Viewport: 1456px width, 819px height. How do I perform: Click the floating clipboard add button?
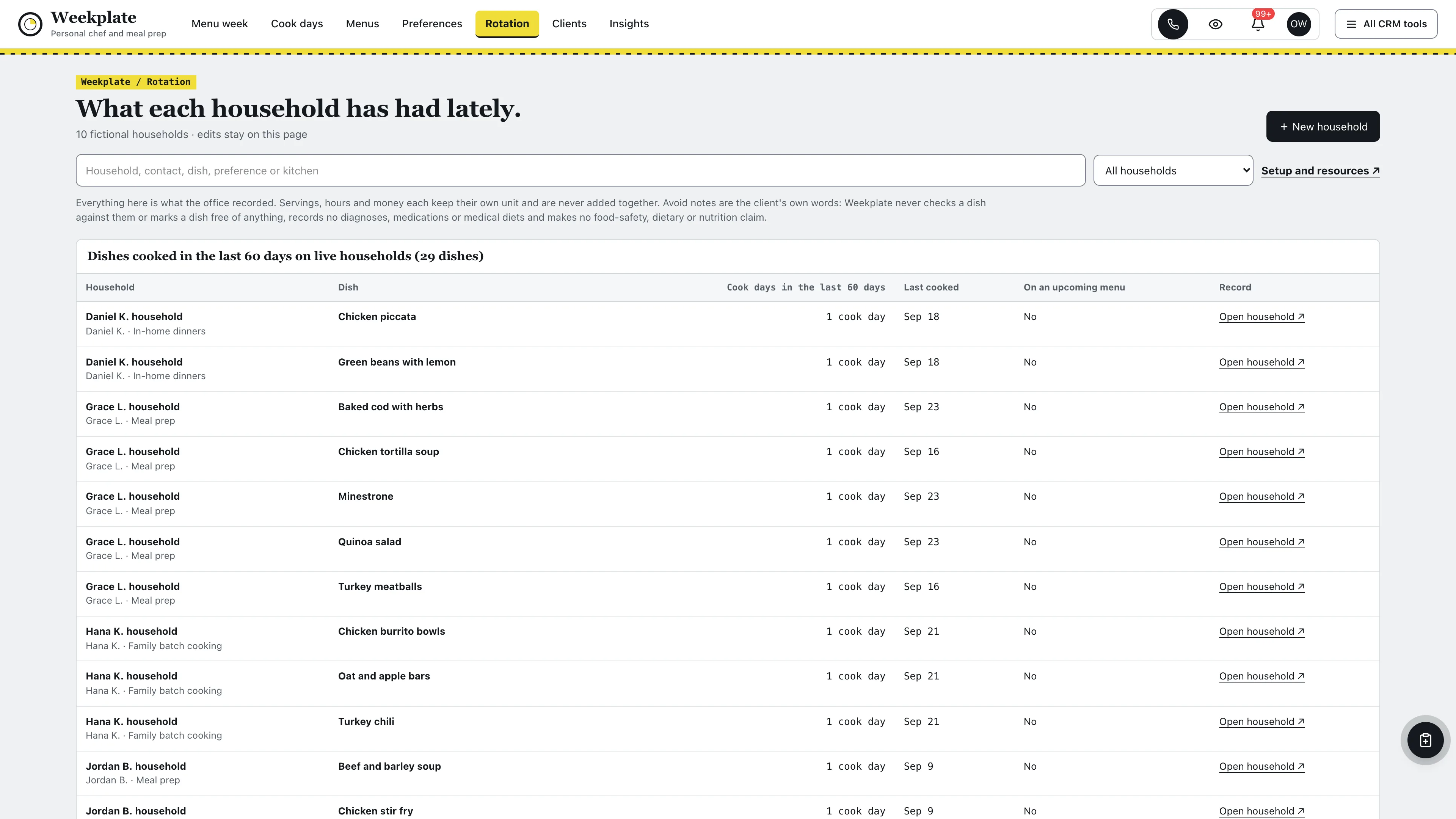coord(1425,740)
